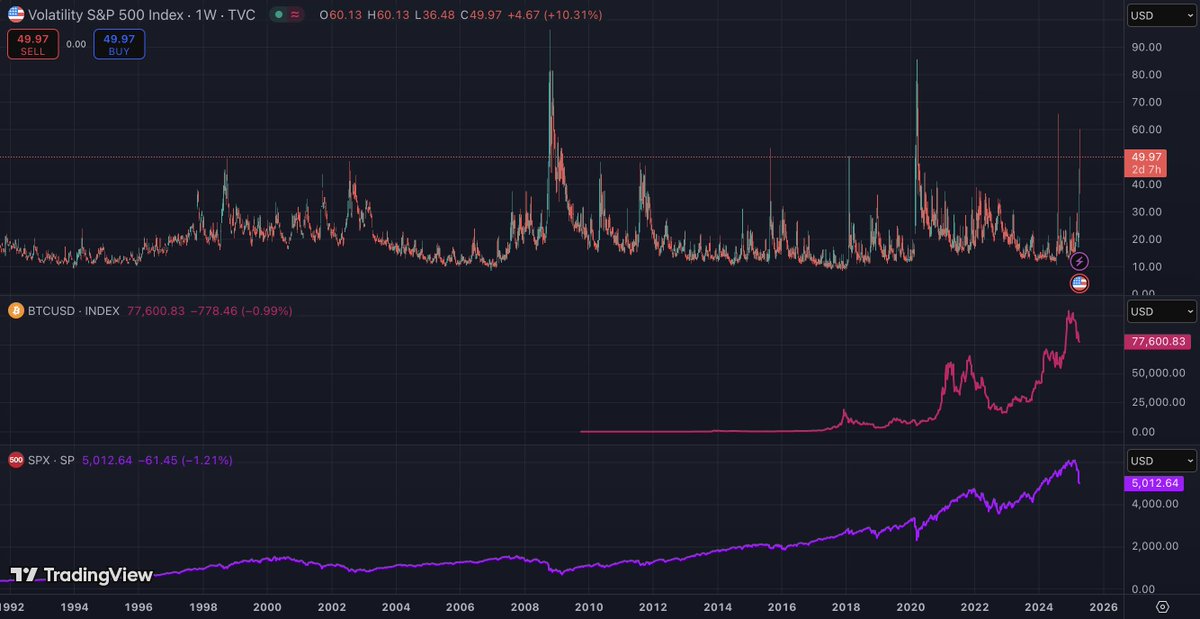Click the TradingView logo

point(82,575)
